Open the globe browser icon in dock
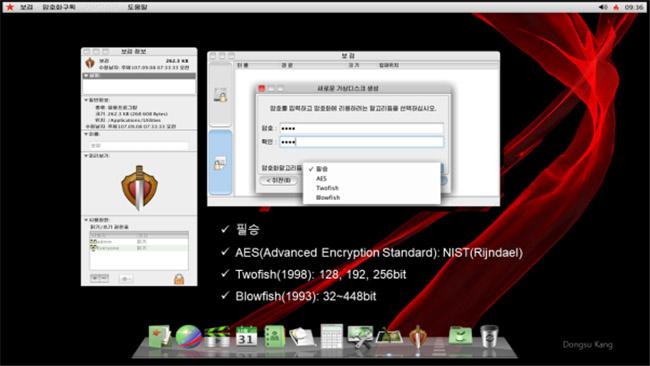Screen dimensions: 650x366 click(188, 336)
